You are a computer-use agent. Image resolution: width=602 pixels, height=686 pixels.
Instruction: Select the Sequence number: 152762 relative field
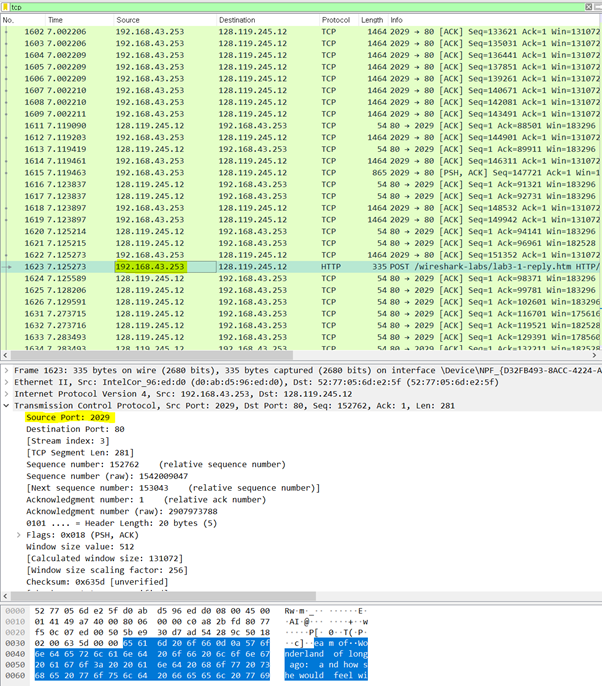point(156,465)
